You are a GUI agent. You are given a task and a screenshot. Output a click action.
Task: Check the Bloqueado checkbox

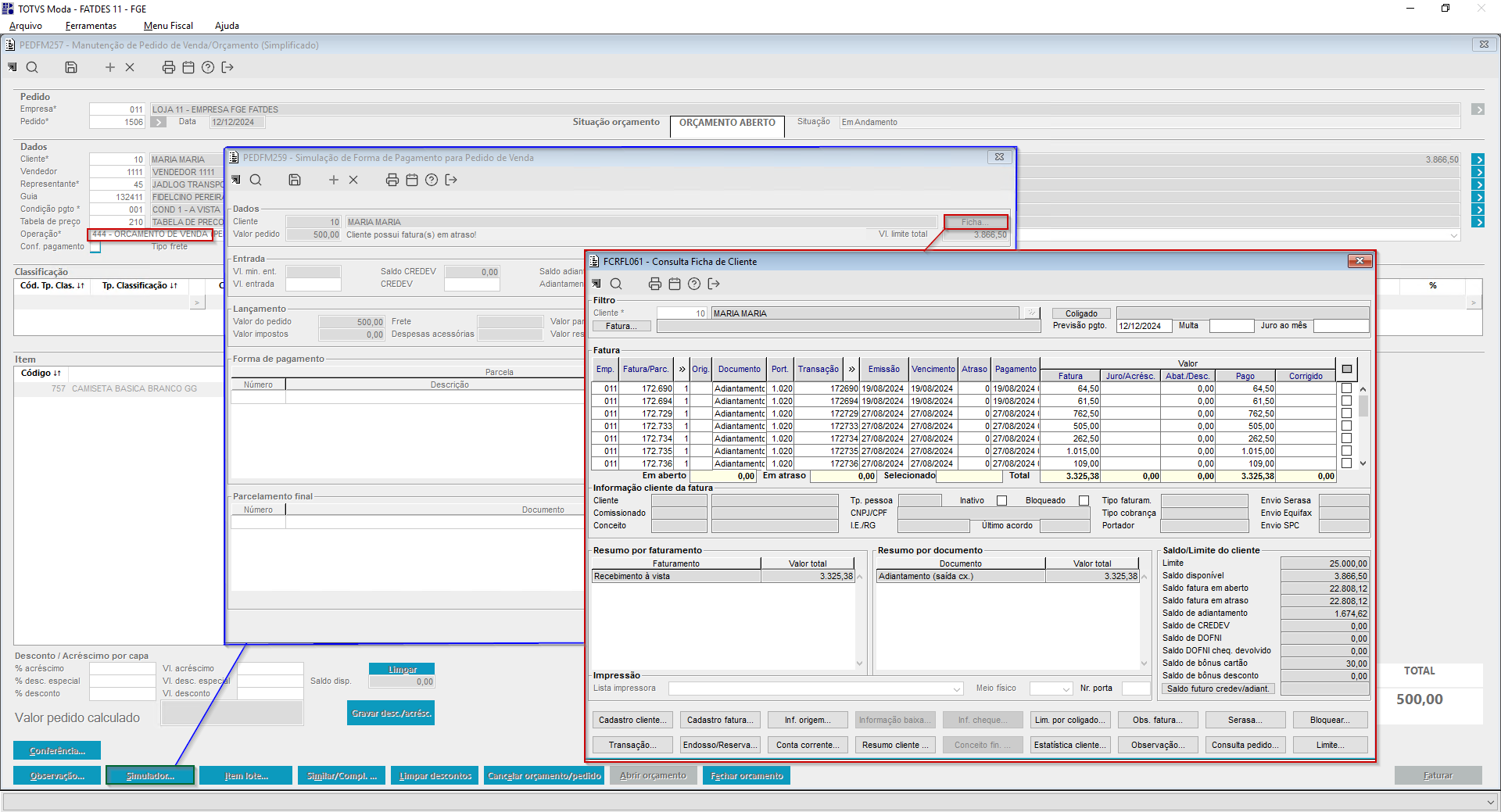click(1084, 501)
